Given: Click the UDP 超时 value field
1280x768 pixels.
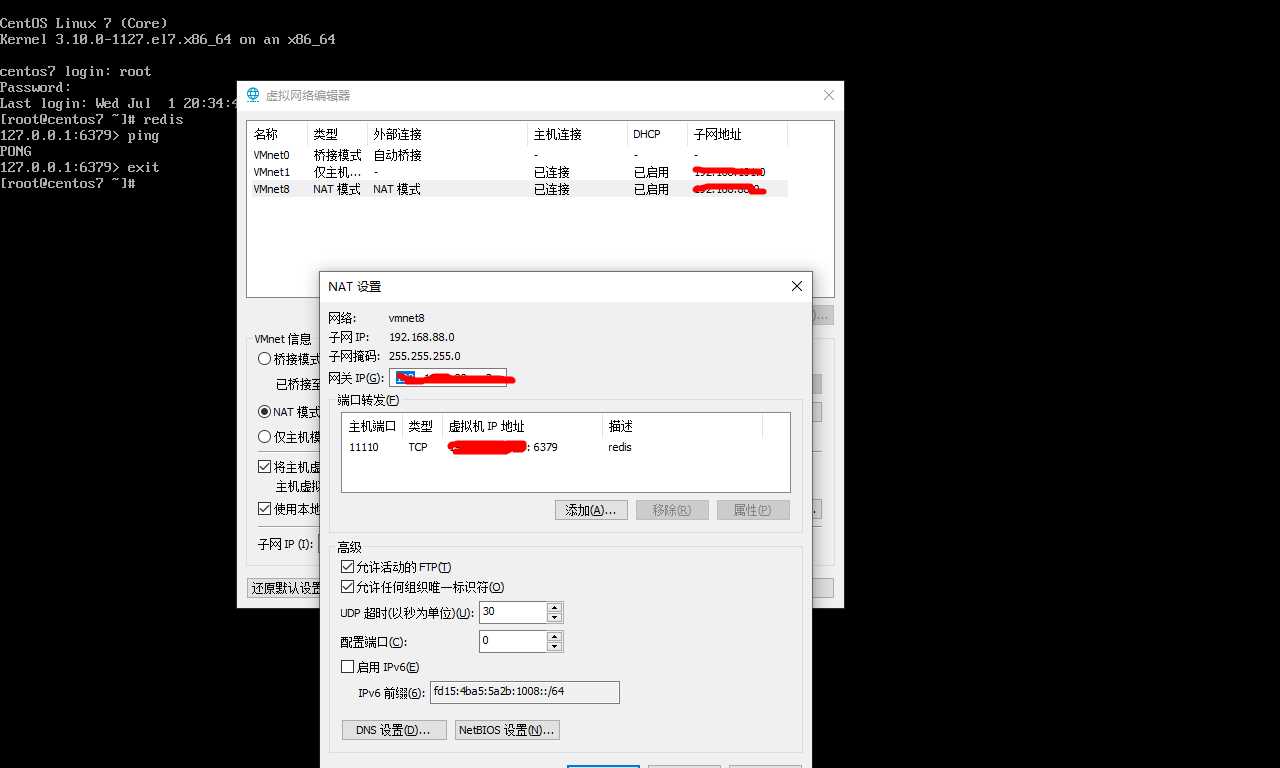Looking at the screenshot, I should (513, 612).
